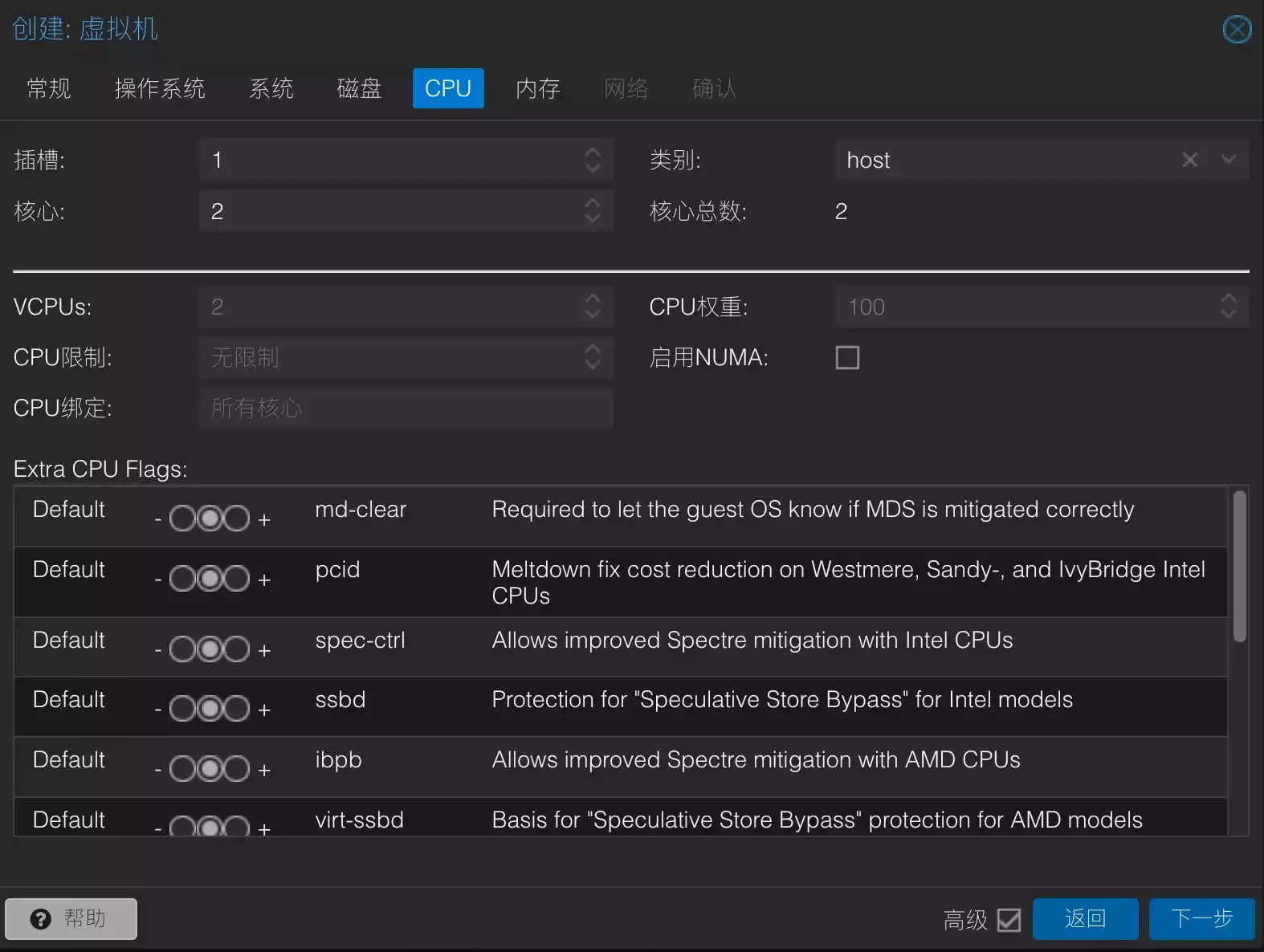Click the 核心 cores spinner arrows
Screen dimensions: 1264x952
(x=593, y=211)
